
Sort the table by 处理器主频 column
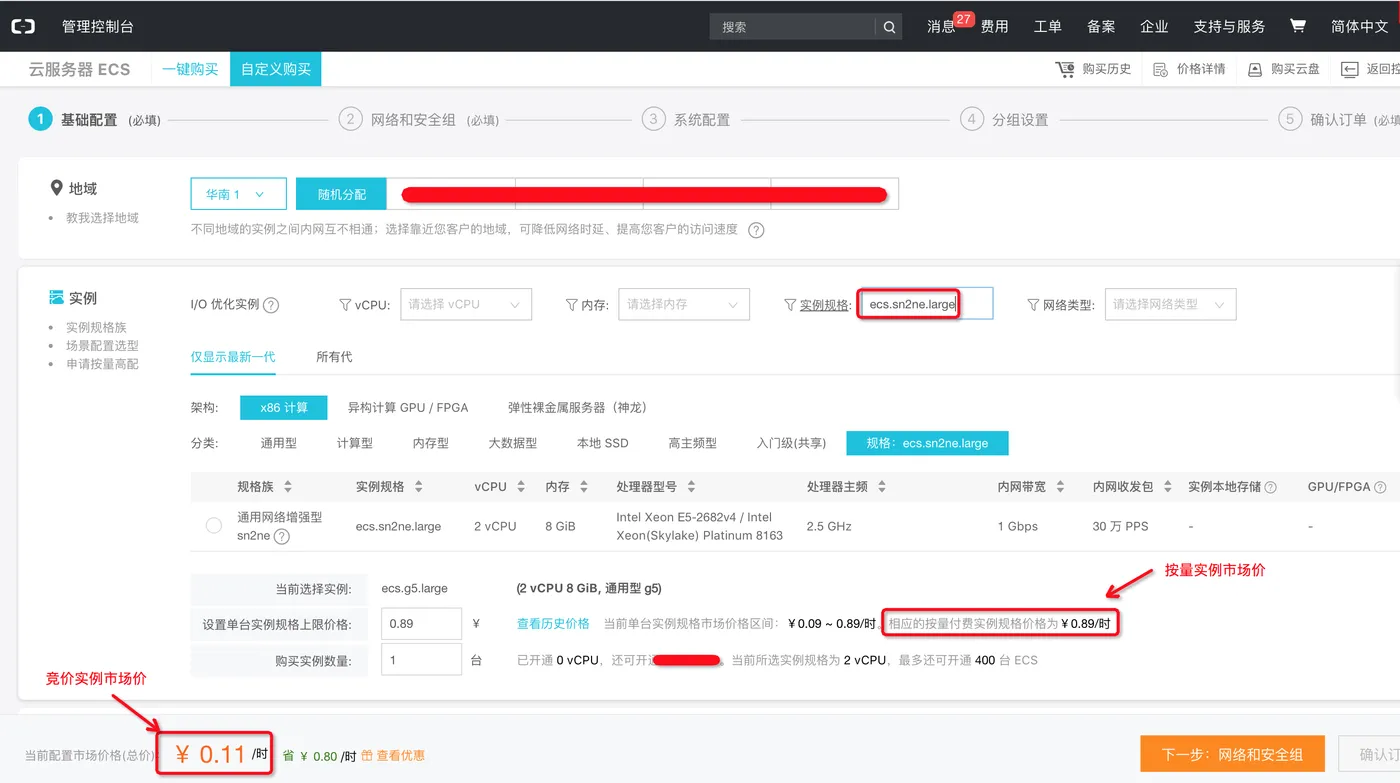(881, 487)
